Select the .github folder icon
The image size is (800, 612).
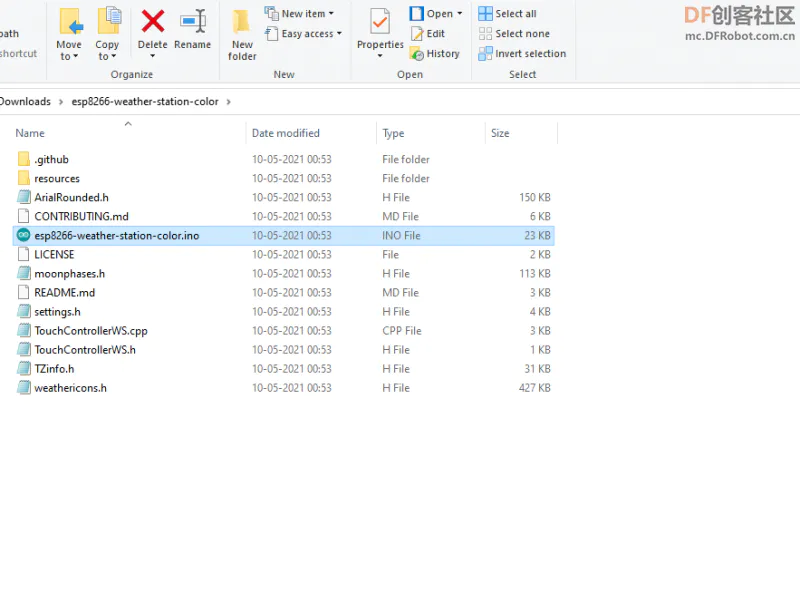pos(23,159)
